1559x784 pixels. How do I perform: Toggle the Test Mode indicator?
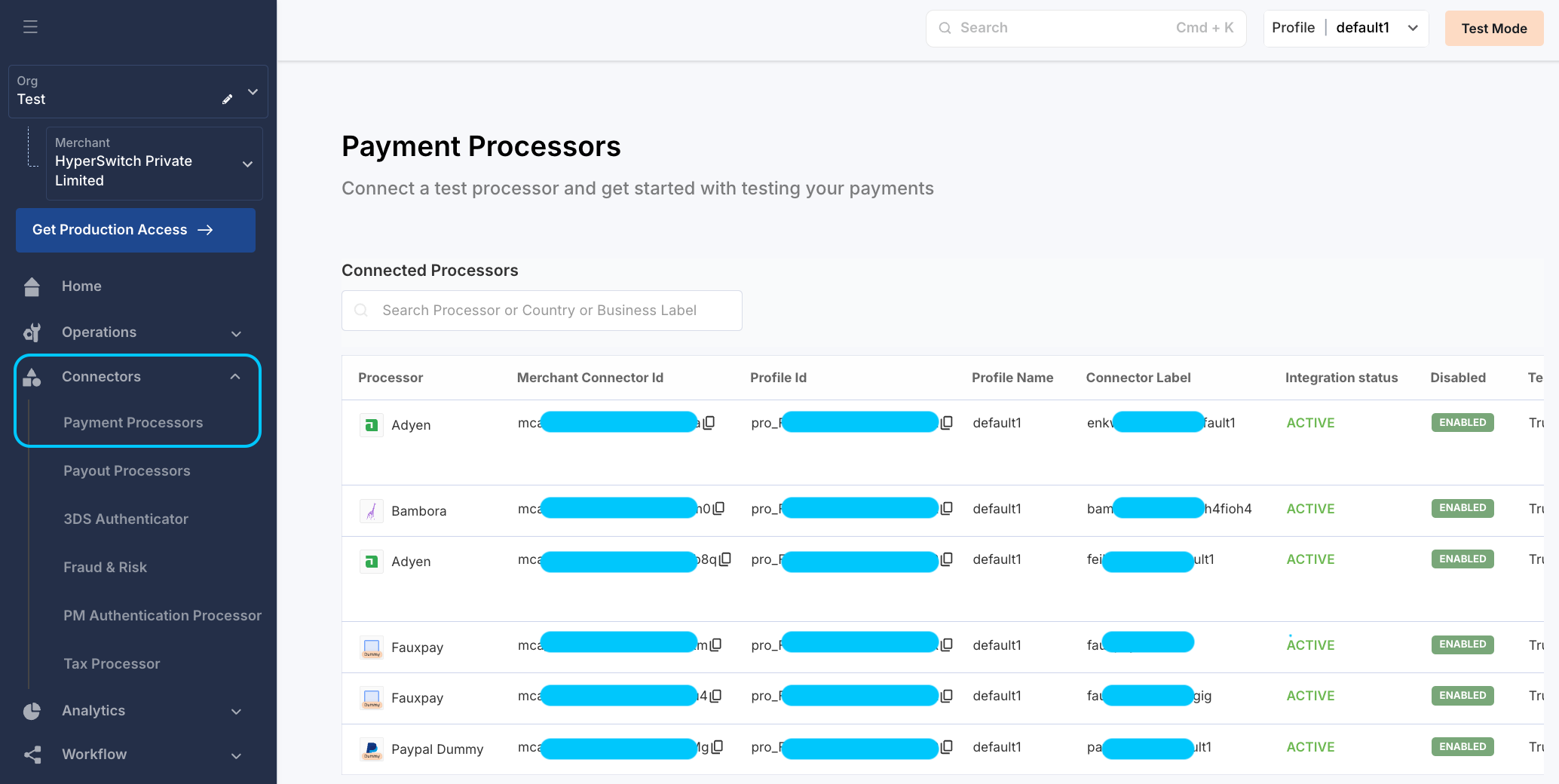[1493, 29]
